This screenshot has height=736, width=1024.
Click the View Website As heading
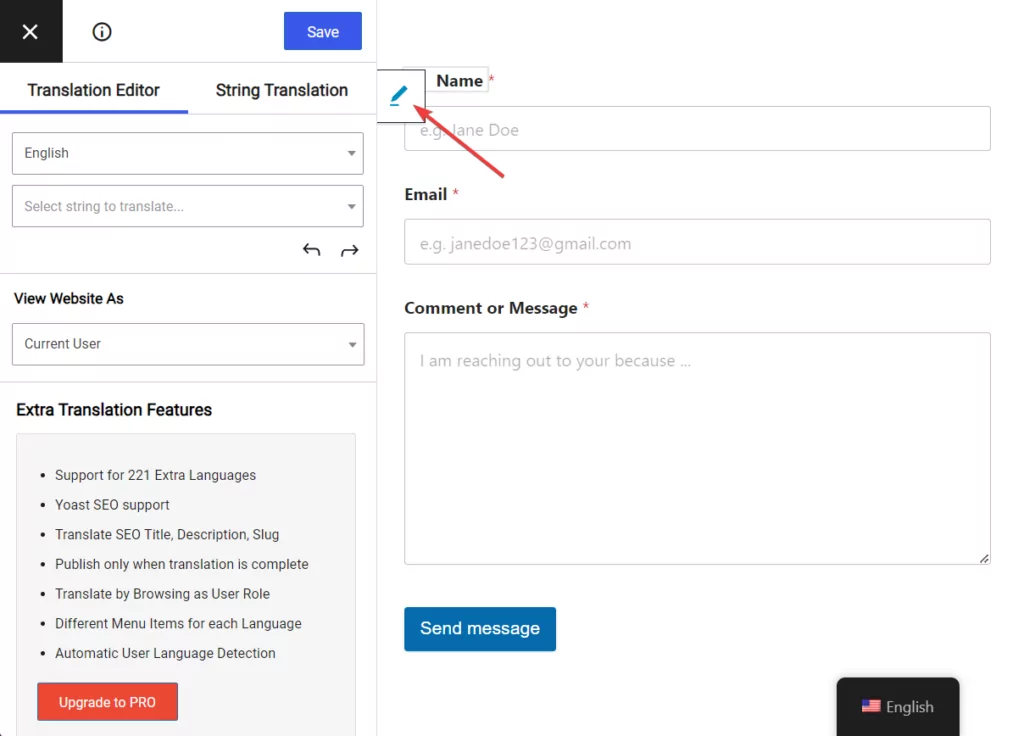(69, 298)
